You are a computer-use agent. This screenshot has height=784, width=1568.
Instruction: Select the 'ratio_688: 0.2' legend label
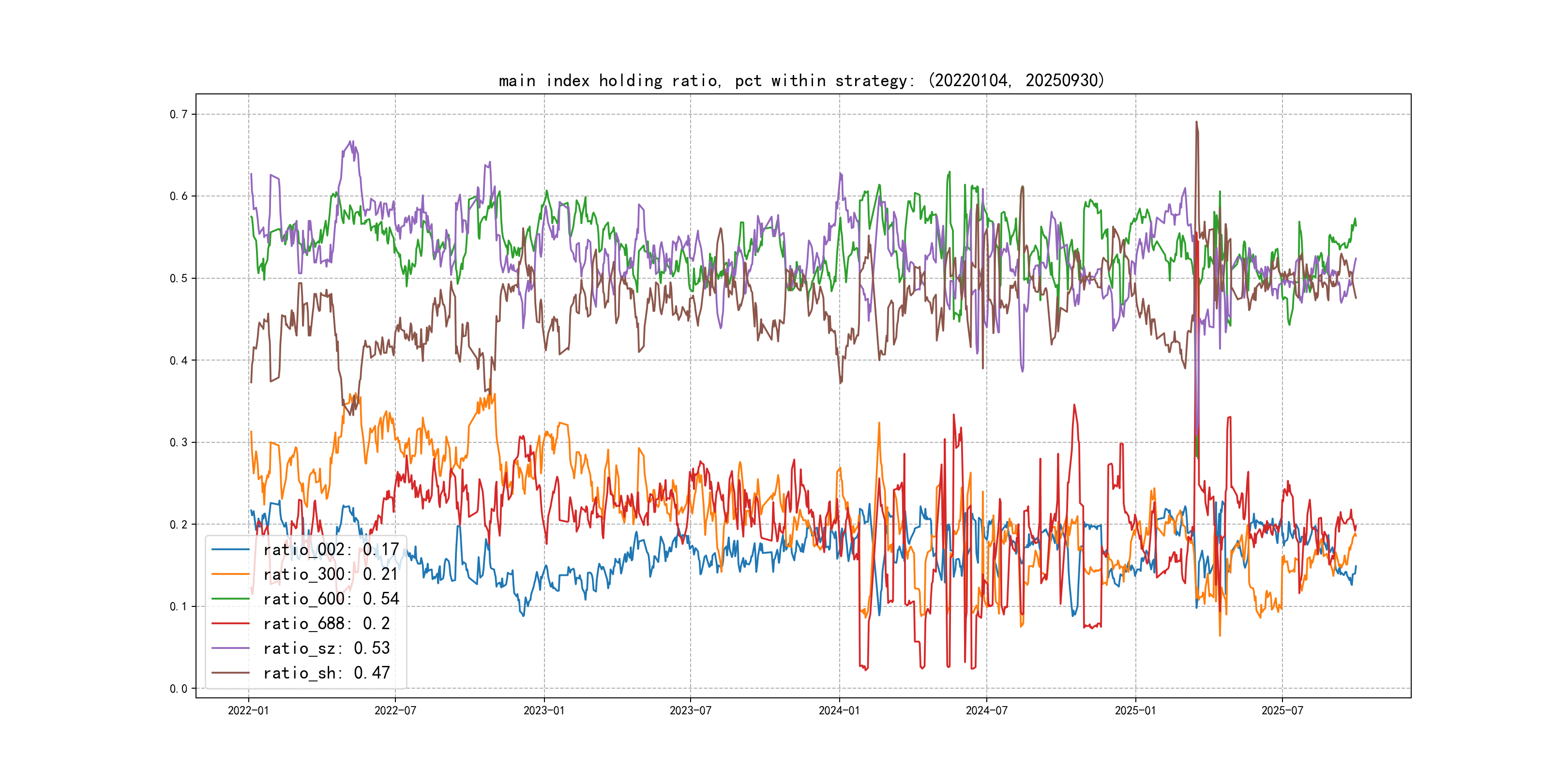click(x=326, y=623)
